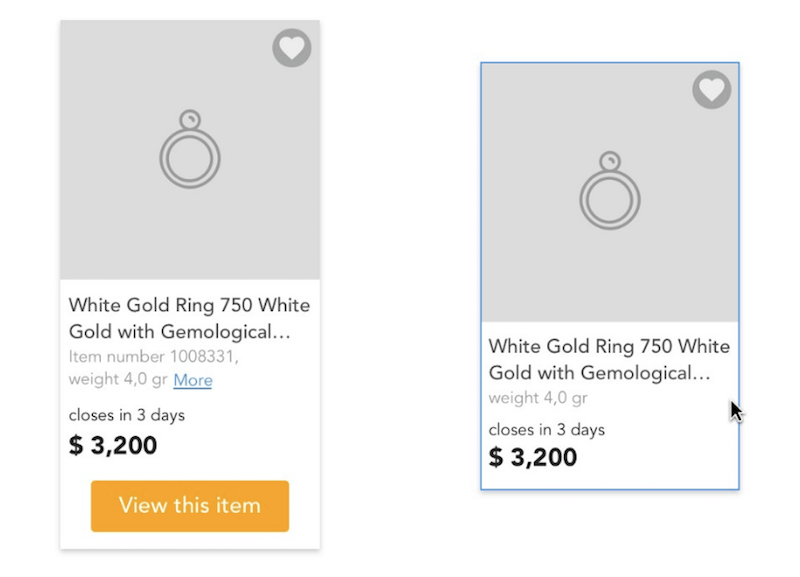This screenshot has width=800, height=577.
Task: Click the $ 3,200 price on right card
Action: point(533,458)
